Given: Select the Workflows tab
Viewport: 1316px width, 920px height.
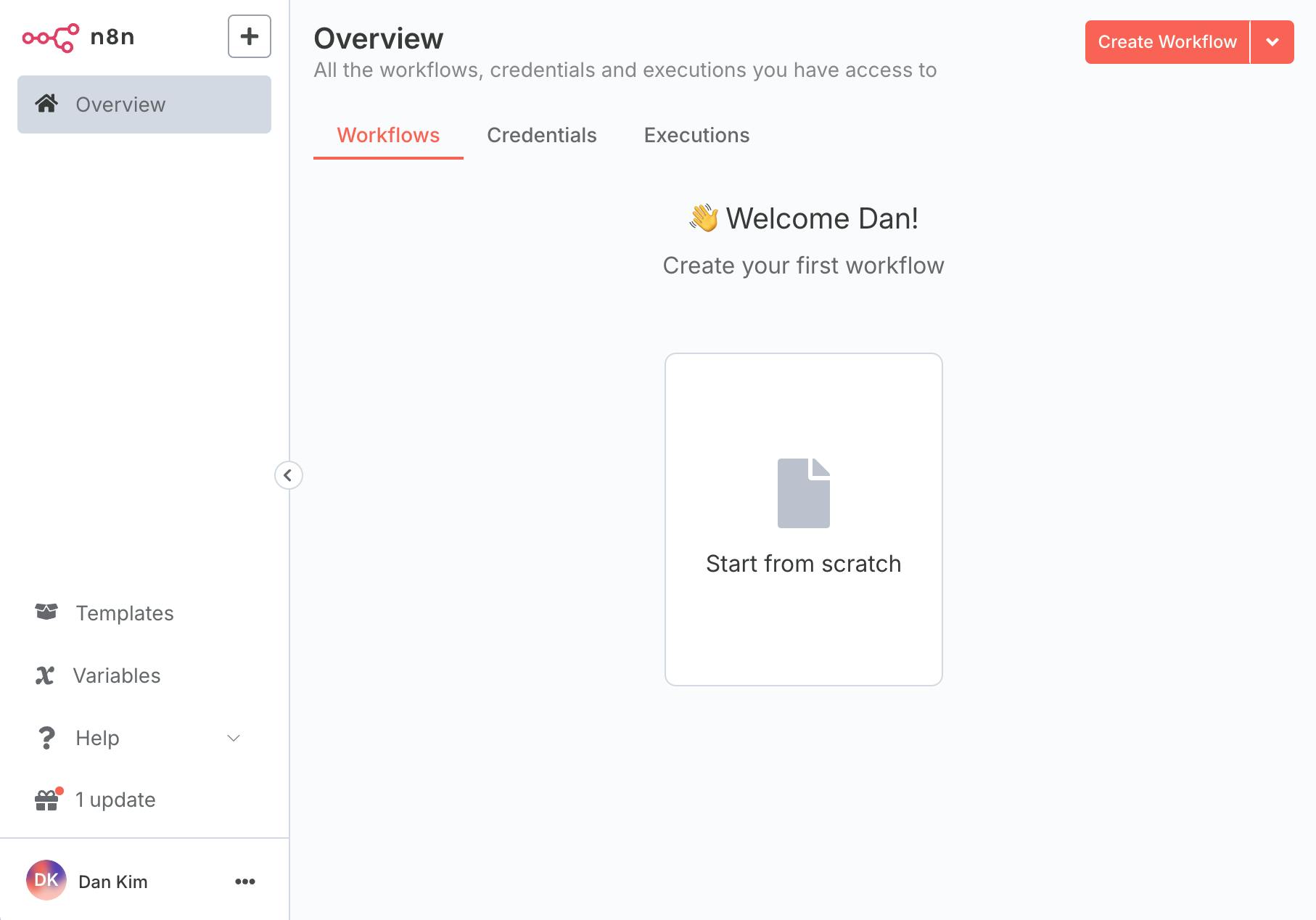Looking at the screenshot, I should [x=388, y=135].
